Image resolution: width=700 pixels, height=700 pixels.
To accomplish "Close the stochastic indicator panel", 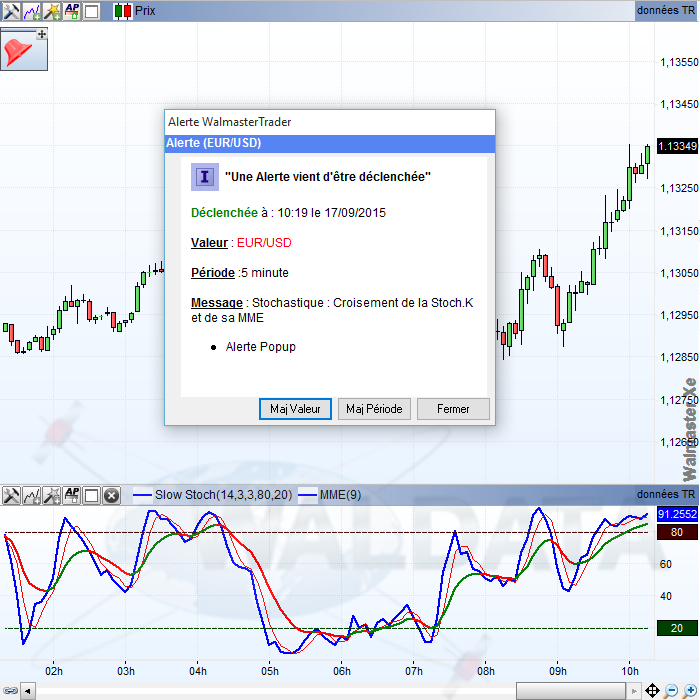I will tap(112, 496).
